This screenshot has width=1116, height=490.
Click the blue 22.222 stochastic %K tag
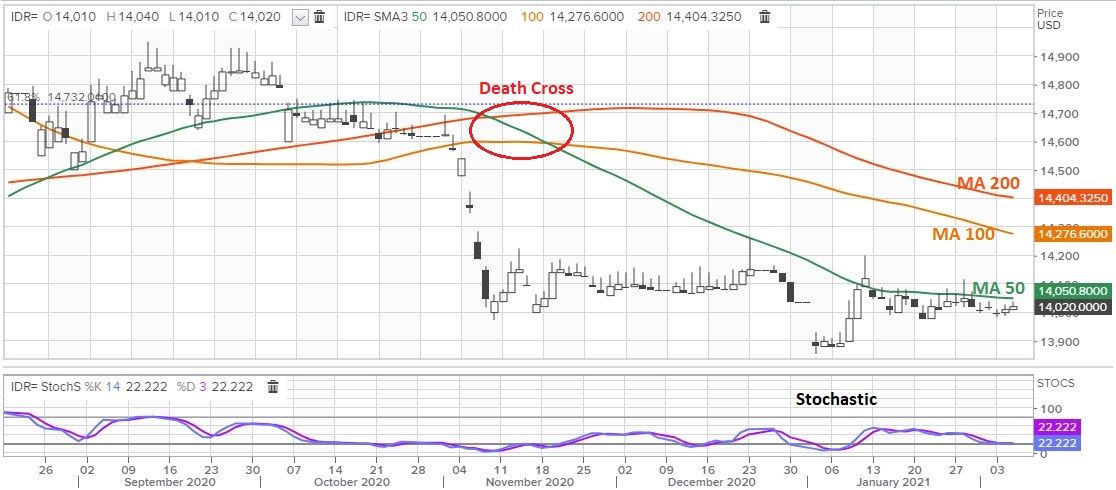[x=1056, y=442]
